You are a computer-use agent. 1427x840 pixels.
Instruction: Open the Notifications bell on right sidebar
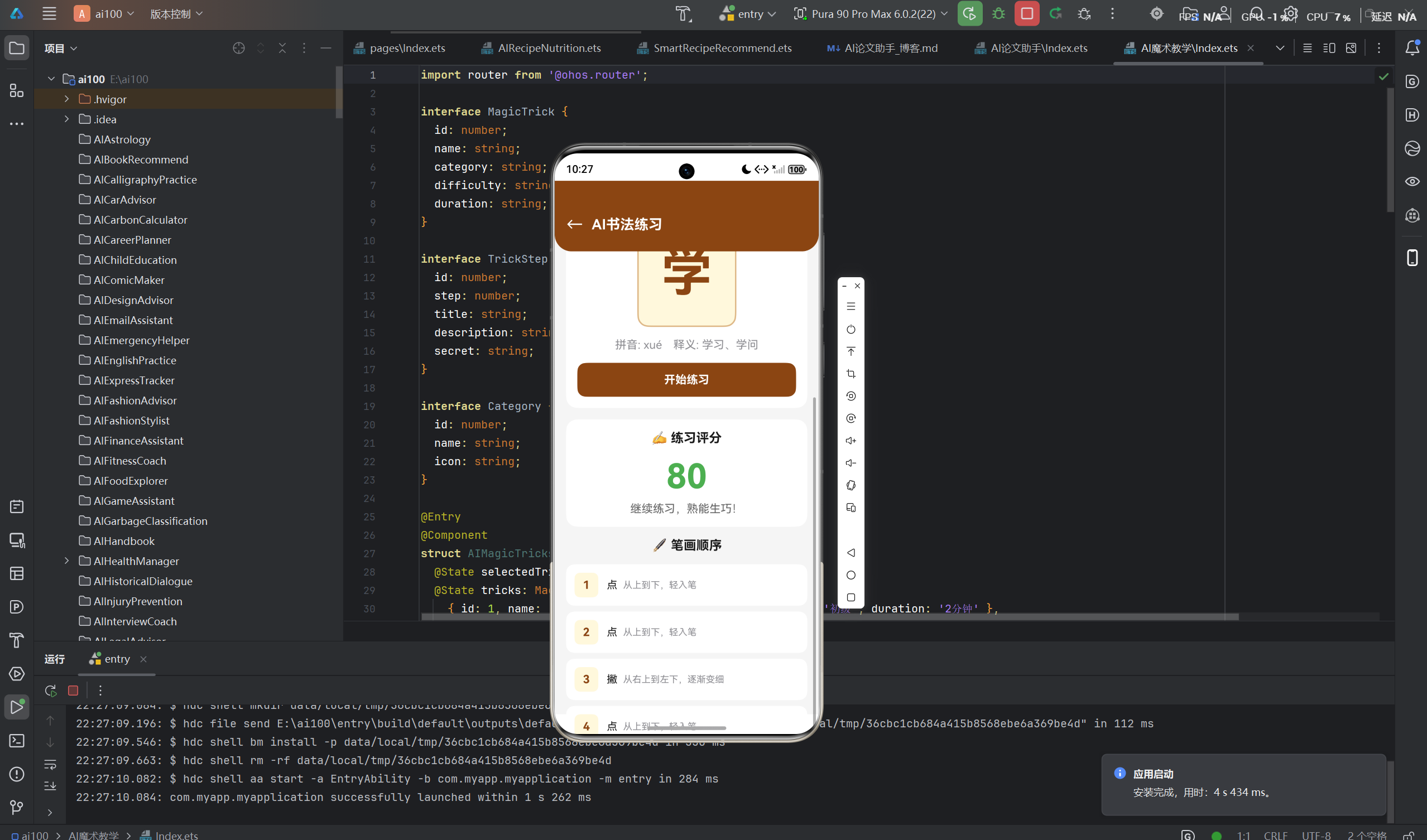click(x=1412, y=48)
